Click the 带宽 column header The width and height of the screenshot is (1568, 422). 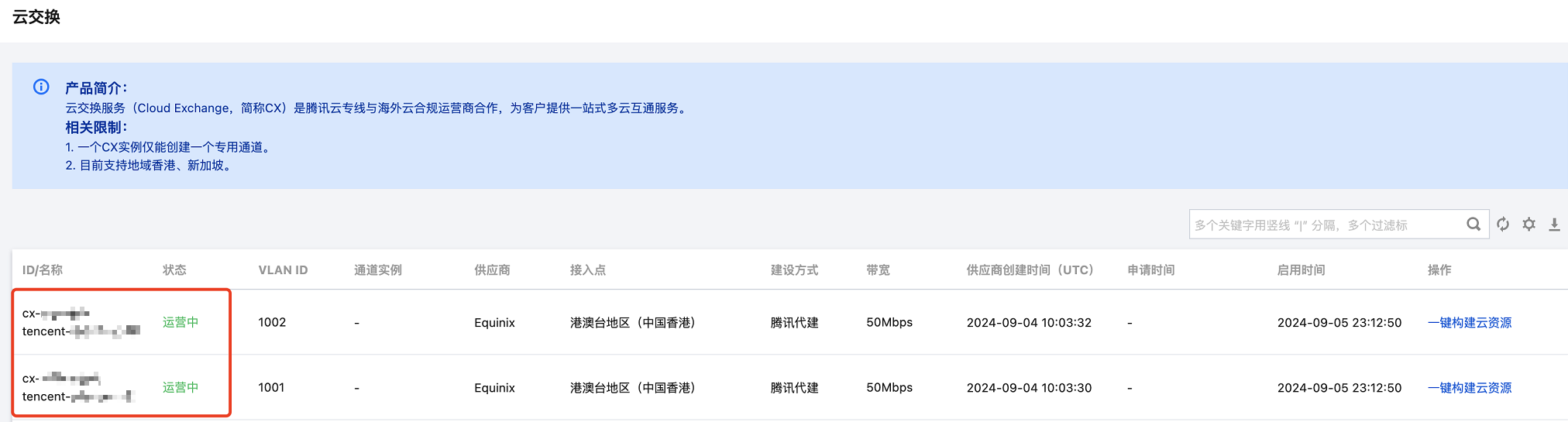click(878, 270)
